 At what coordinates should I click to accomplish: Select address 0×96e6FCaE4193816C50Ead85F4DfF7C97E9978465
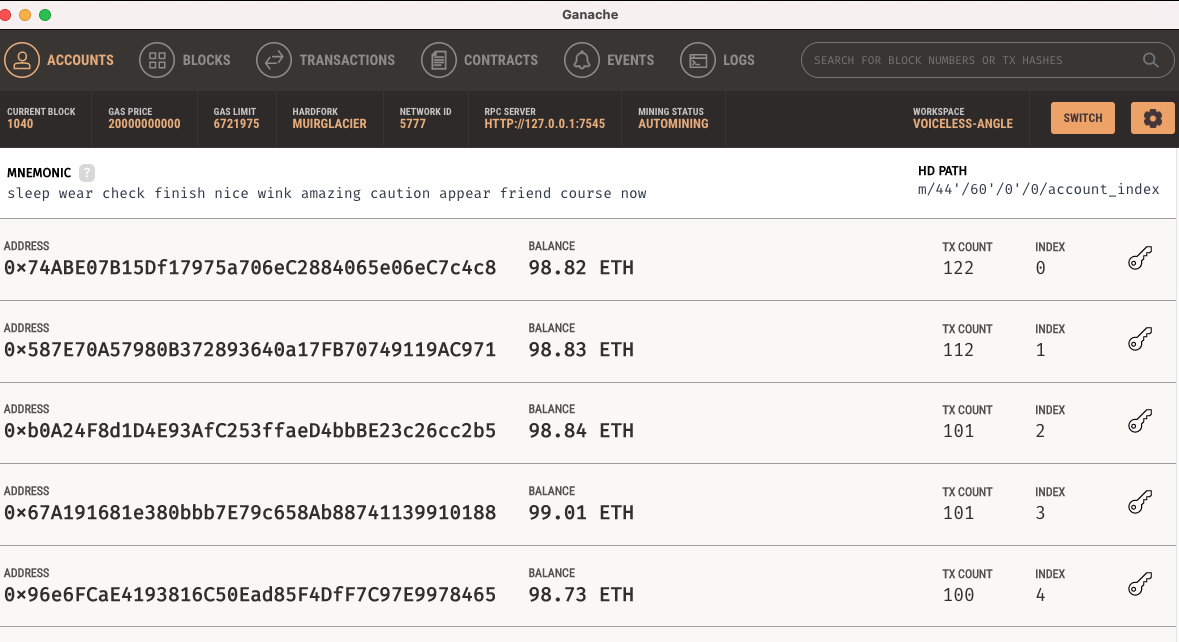pyautogui.click(x=250, y=595)
